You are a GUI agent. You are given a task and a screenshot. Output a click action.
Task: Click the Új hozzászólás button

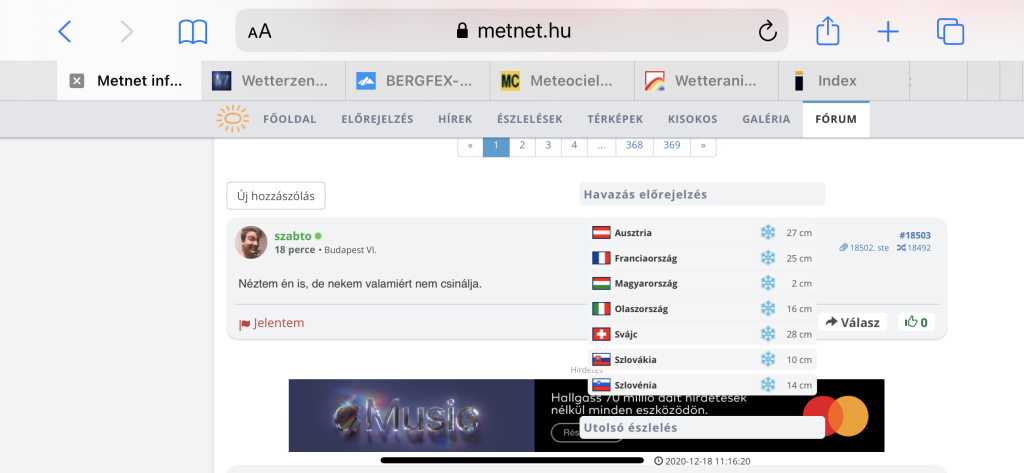click(x=276, y=196)
